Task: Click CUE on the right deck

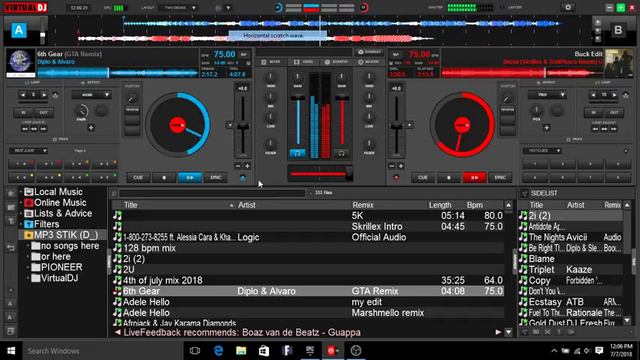Action: (423, 178)
